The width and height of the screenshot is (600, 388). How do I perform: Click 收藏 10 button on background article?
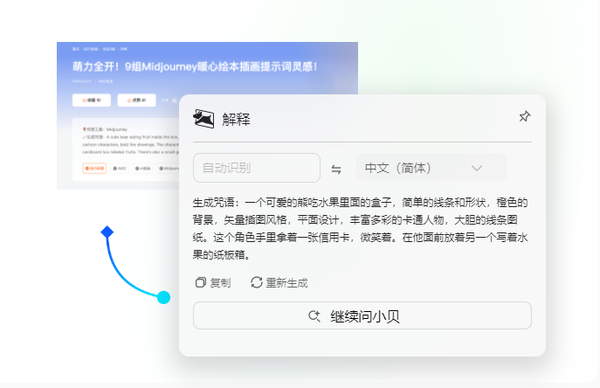(91, 100)
